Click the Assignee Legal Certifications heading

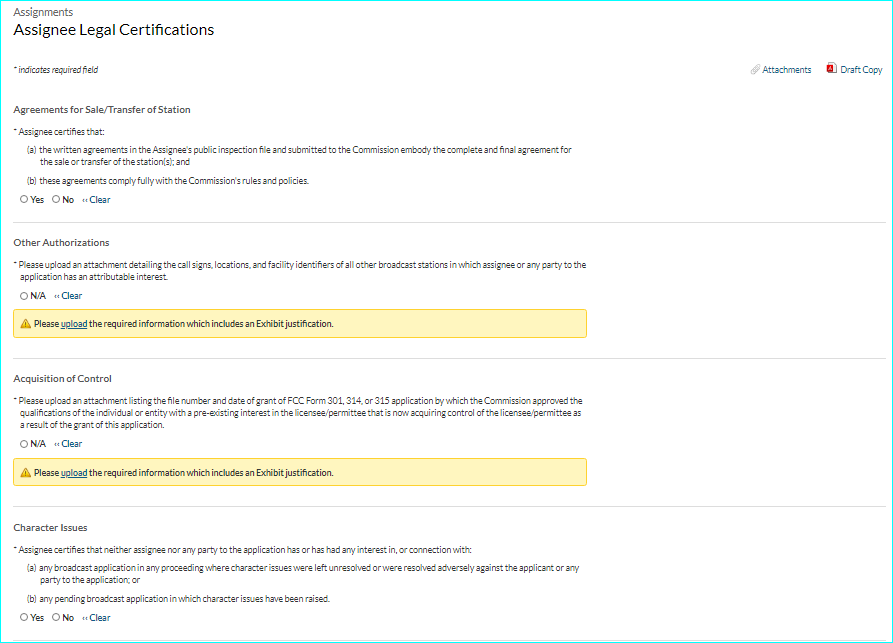(114, 30)
